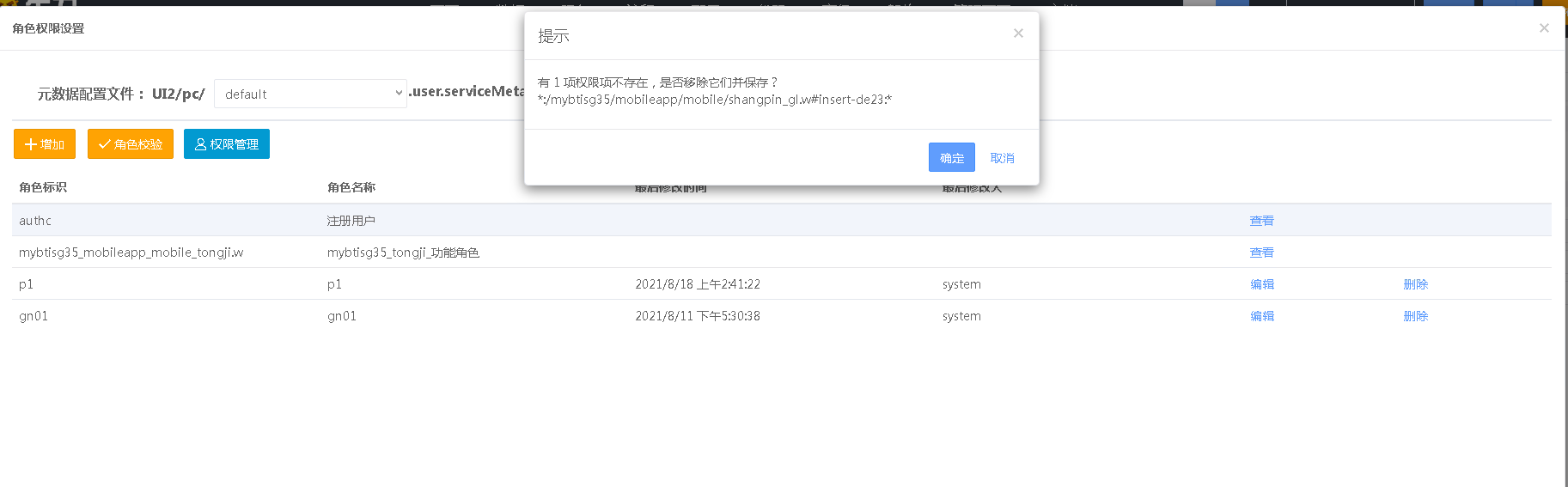This screenshot has width=1568, height=487.
Task: Click 删除 for role p1
Action: click(1415, 284)
